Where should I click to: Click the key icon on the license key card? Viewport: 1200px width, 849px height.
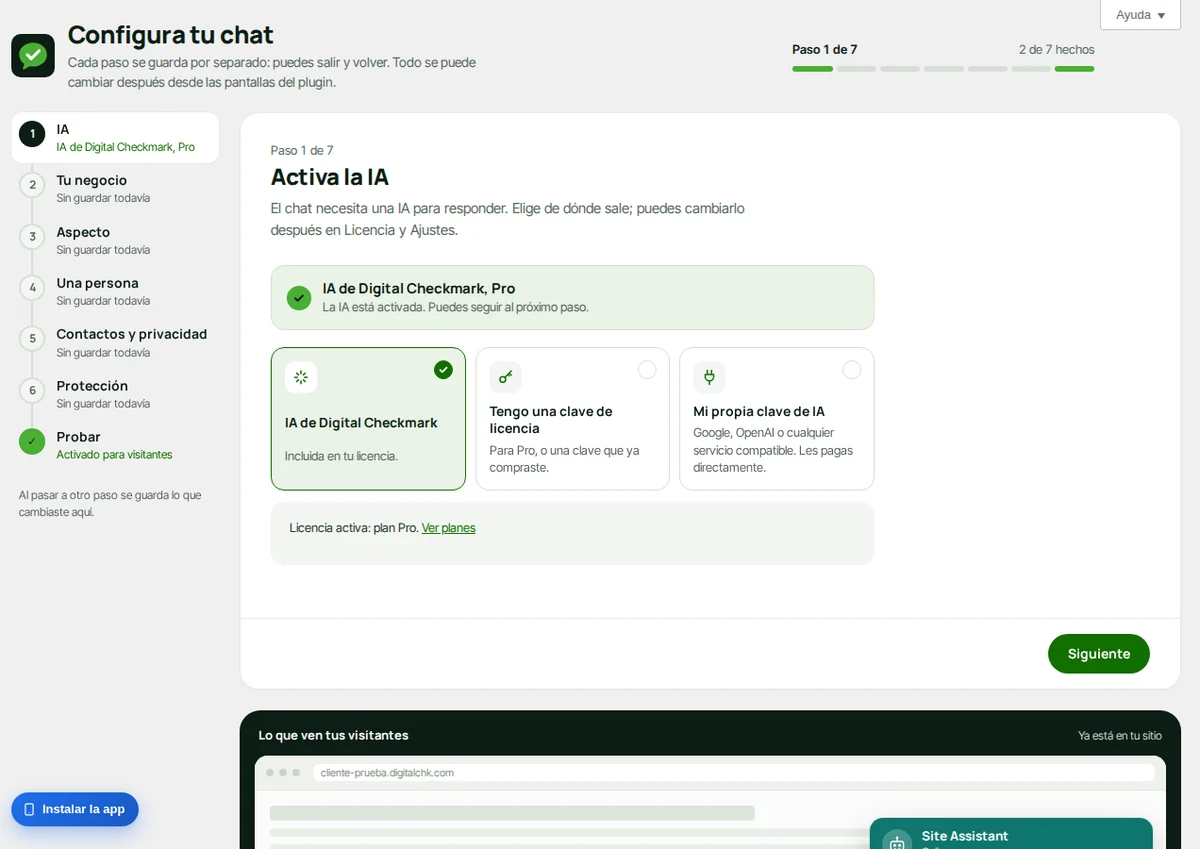pos(505,377)
